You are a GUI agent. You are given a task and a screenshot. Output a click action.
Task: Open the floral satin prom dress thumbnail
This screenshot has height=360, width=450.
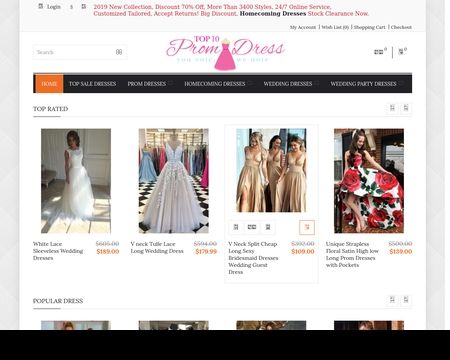click(x=369, y=181)
